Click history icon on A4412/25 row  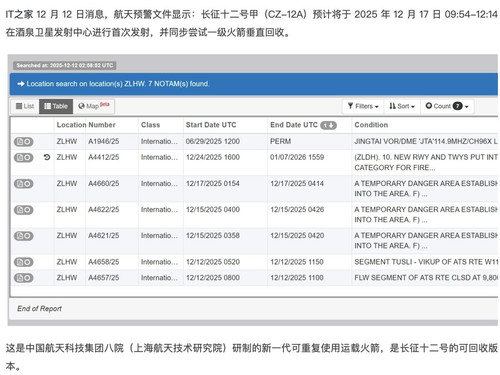(x=47, y=157)
